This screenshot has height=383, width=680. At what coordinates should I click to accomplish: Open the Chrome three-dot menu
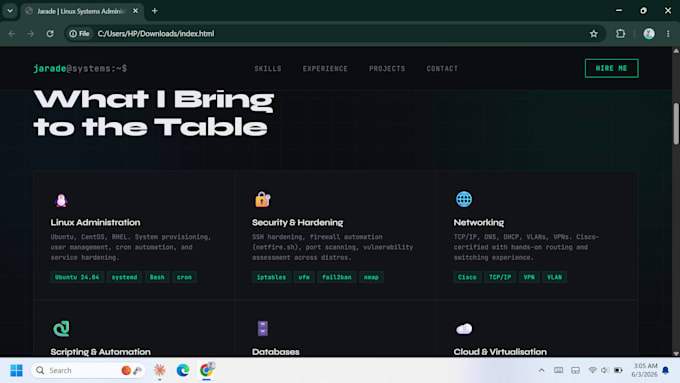[668, 33]
